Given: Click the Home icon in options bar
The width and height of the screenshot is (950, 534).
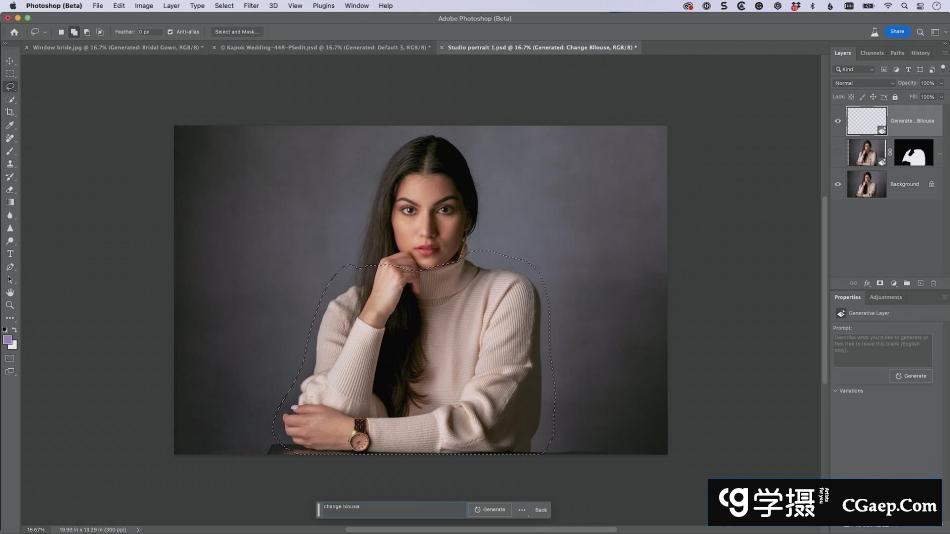Looking at the screenshot, I should [14, 32].
